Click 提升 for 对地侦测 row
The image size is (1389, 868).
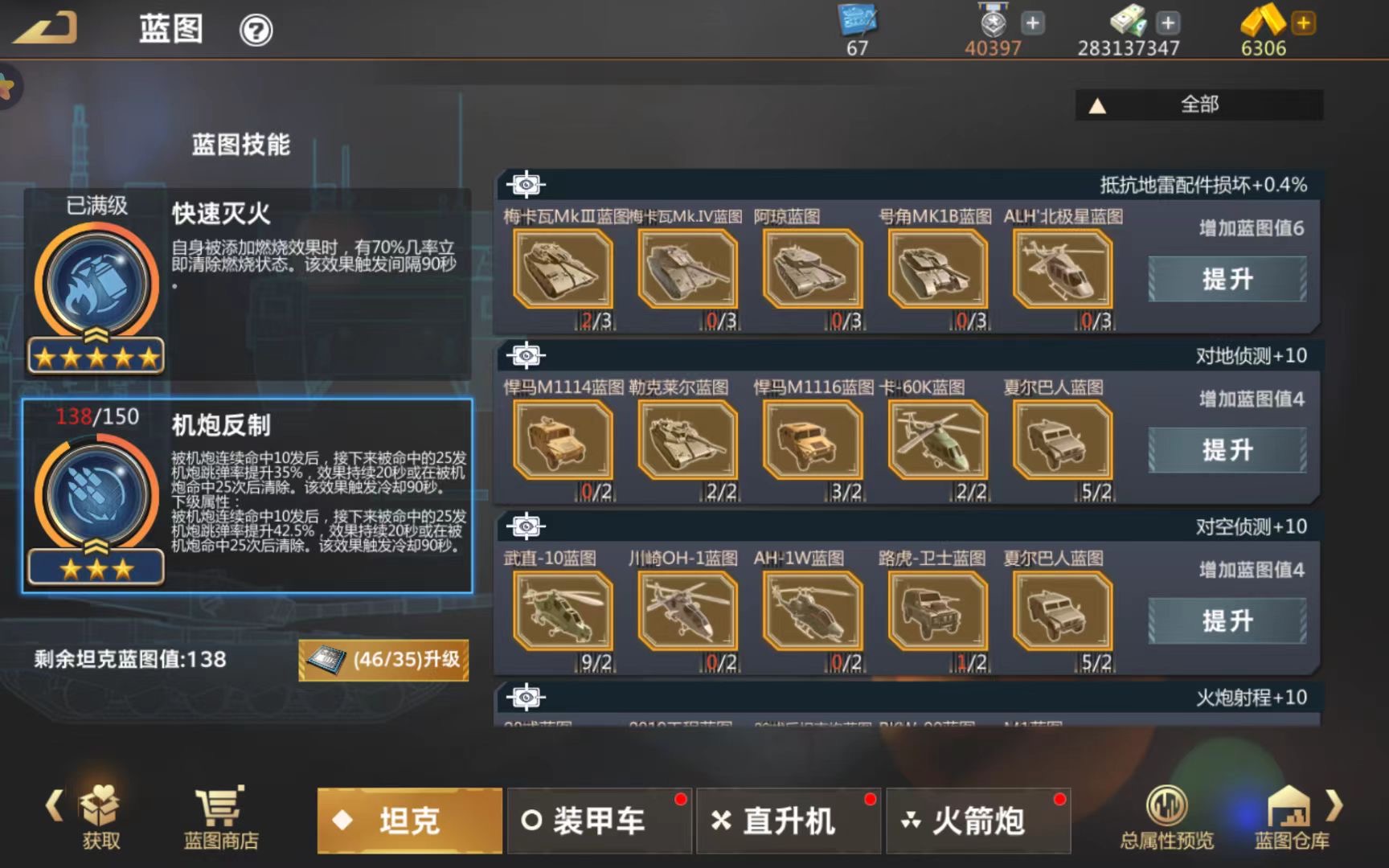(x=1227, y=450)
